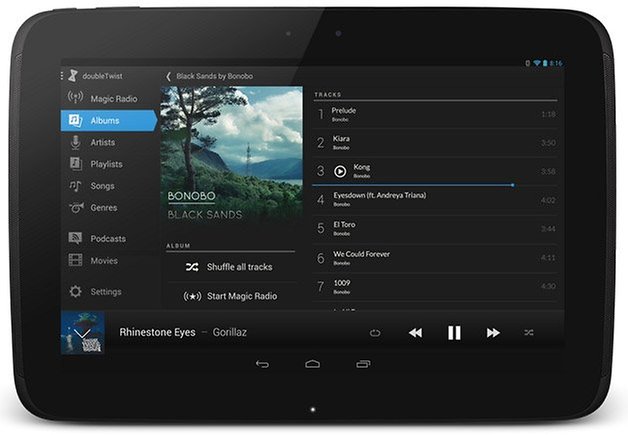Click the progress bar handle dot
628x435 pixels.
click(513, 185)
